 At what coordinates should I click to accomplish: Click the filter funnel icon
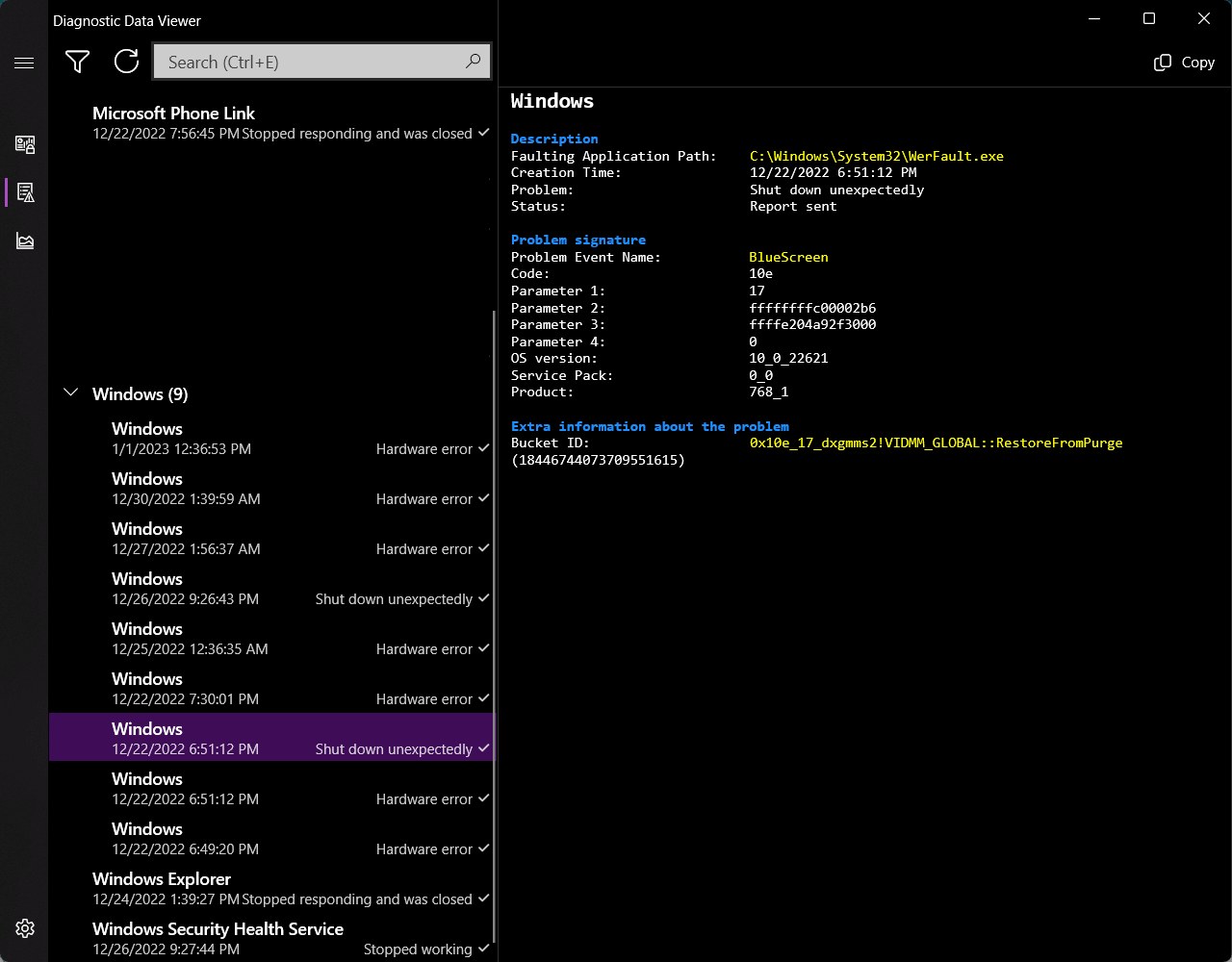(77, 62)
